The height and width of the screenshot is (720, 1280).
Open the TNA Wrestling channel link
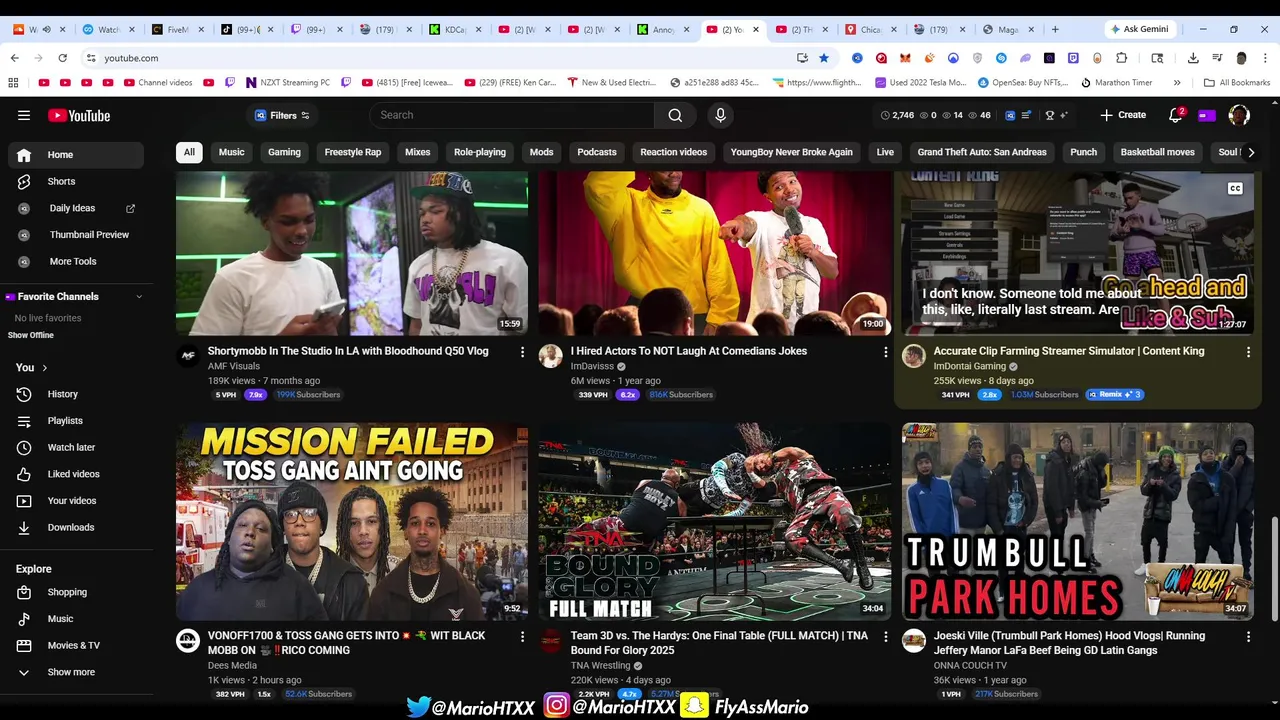(x=600, y=665)
